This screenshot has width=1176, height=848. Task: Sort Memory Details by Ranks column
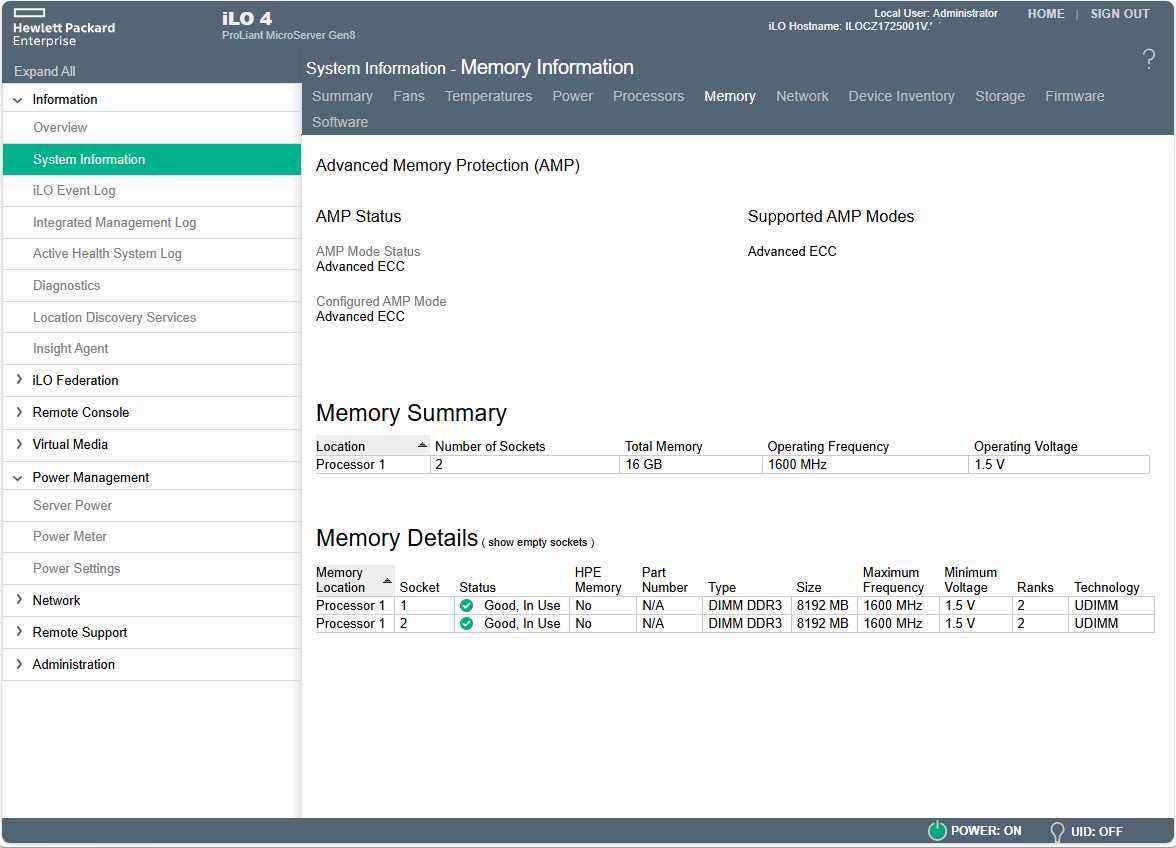[x=1035, y=587]
